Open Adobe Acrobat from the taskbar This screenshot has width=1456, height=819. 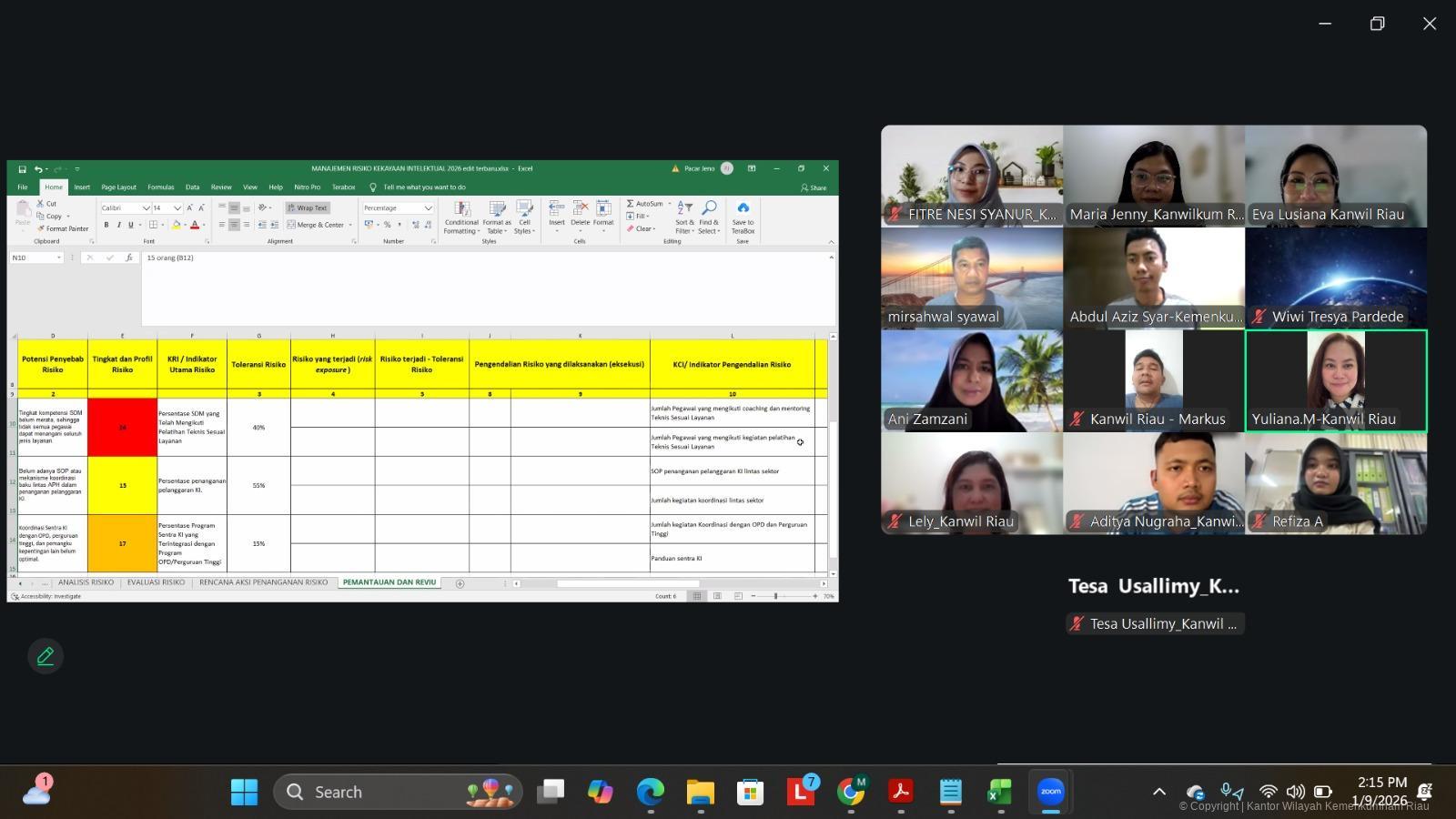coord(900,792)
